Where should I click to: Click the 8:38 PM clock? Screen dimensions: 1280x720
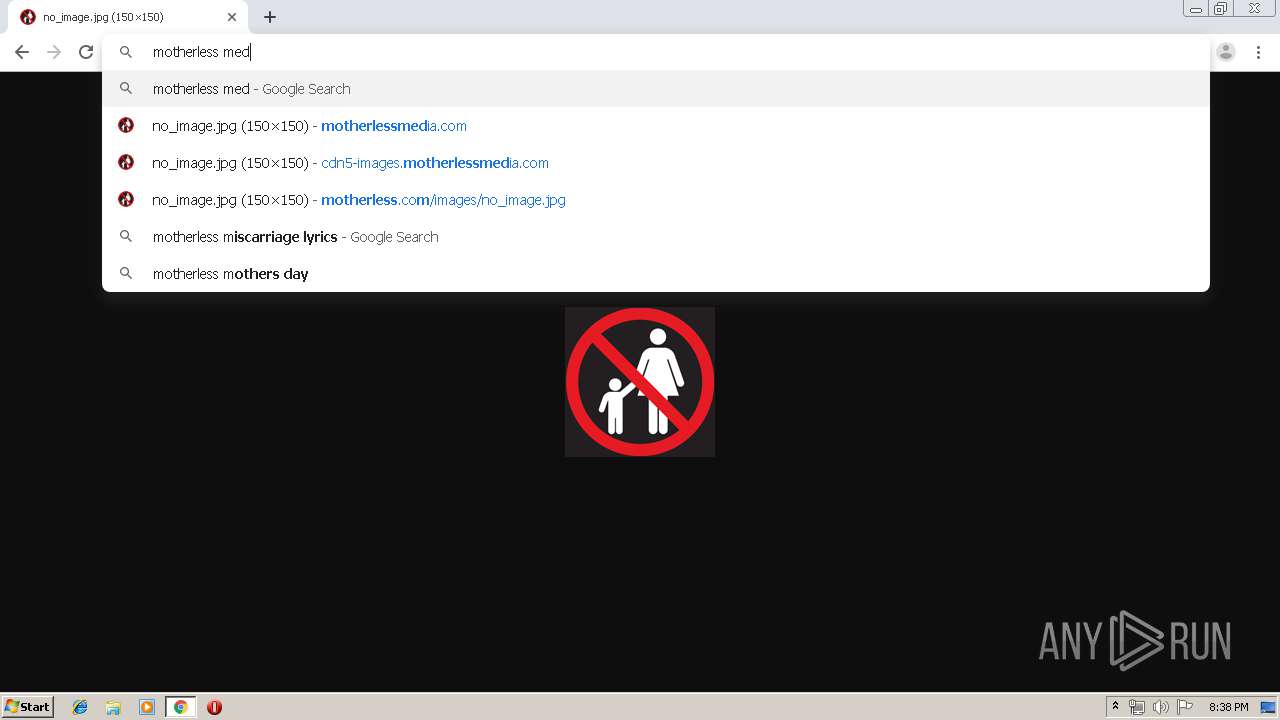point(1228,707)
